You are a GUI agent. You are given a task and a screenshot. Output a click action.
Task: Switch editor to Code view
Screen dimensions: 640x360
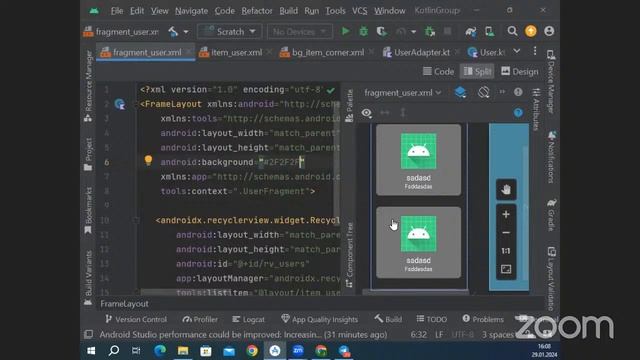438,71
